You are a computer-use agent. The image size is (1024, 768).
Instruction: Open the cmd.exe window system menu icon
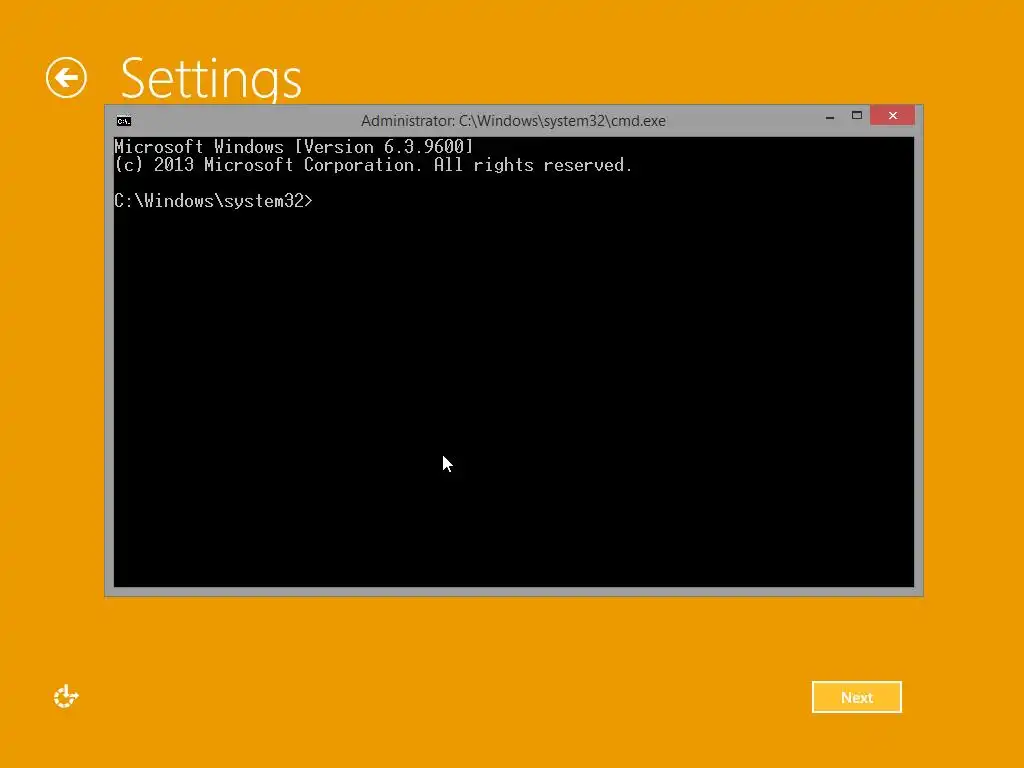pyautogui.click(x=123, y=121)
